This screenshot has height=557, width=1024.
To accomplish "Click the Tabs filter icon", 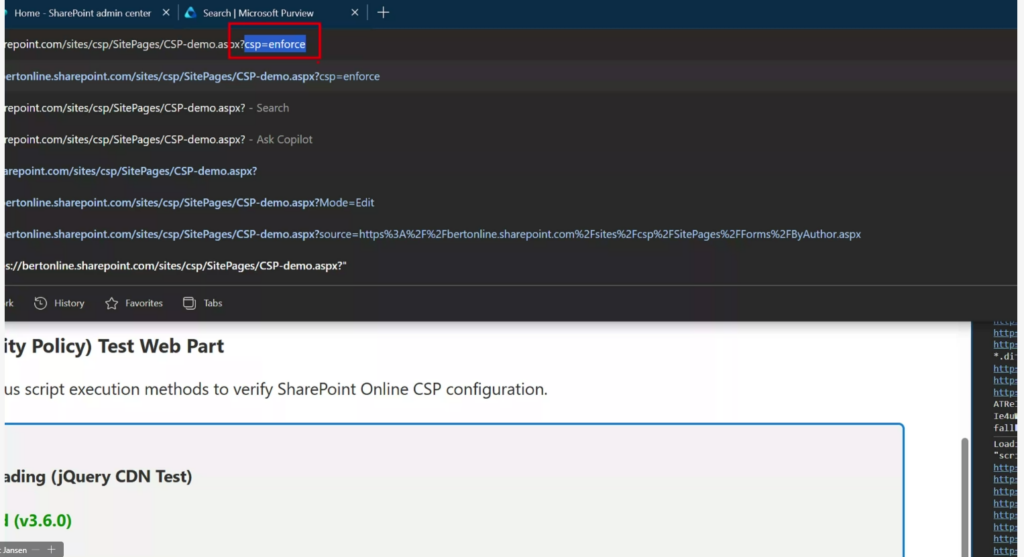I will (189, 303).
